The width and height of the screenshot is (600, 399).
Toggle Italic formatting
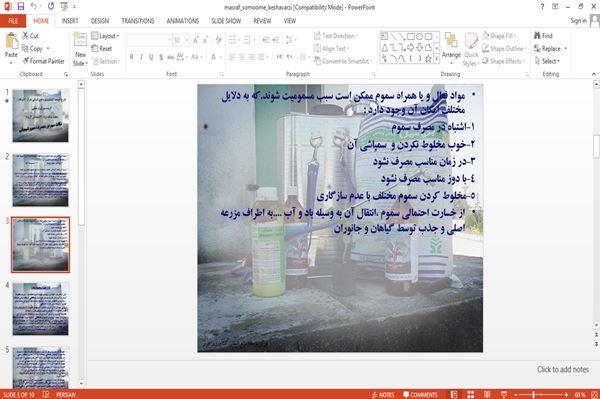[x=142, y=57]
